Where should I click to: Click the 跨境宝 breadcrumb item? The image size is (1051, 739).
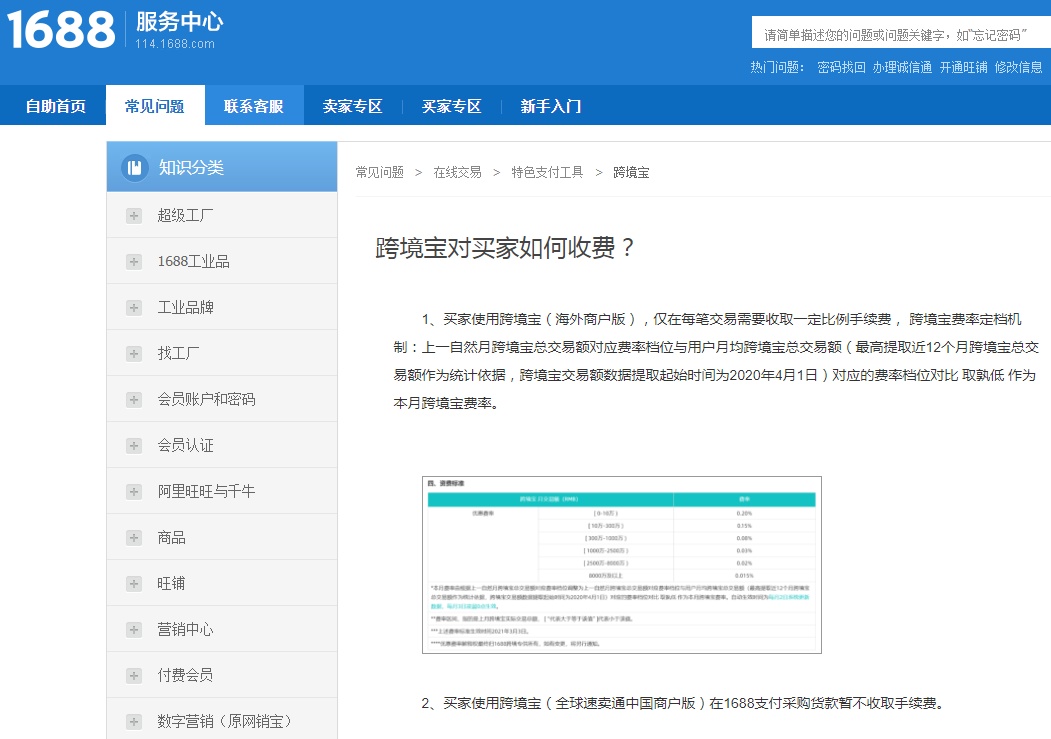pyautogui.click(x=631, y=172)
